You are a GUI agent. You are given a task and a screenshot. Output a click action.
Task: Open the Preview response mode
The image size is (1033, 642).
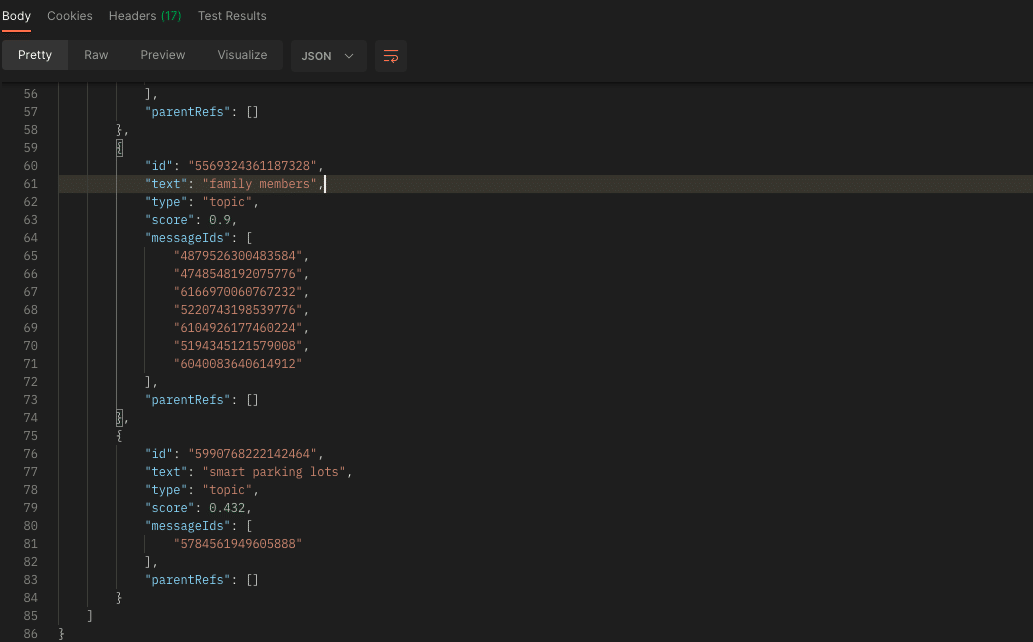pos(162,55)
